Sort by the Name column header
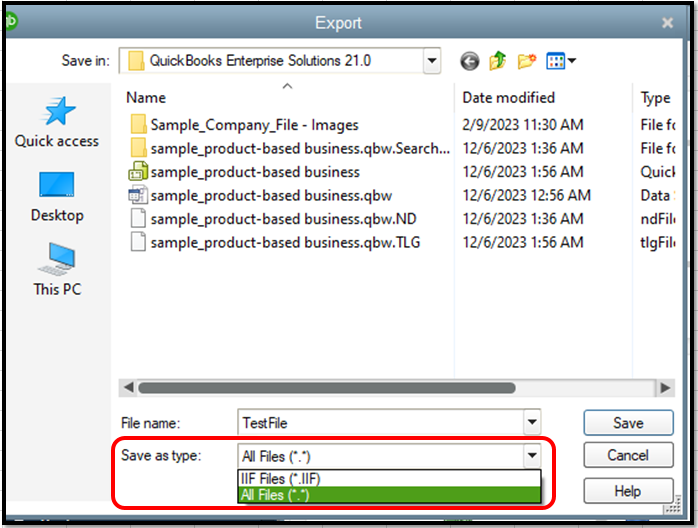The width and height of the screenshot is (698, 528). 146,97
